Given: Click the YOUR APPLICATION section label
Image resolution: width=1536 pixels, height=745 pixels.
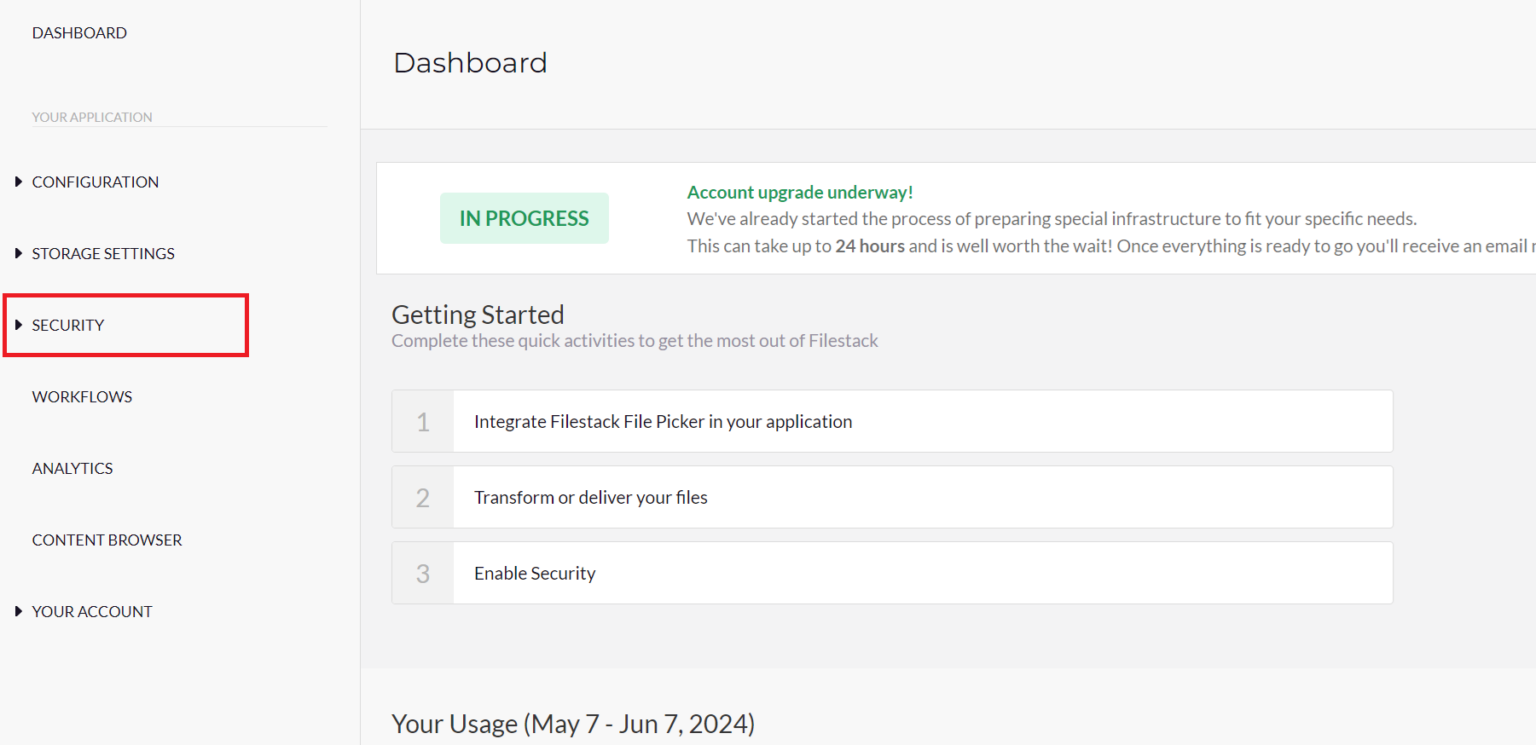Looking at the screenshot, I should point(92,116).
